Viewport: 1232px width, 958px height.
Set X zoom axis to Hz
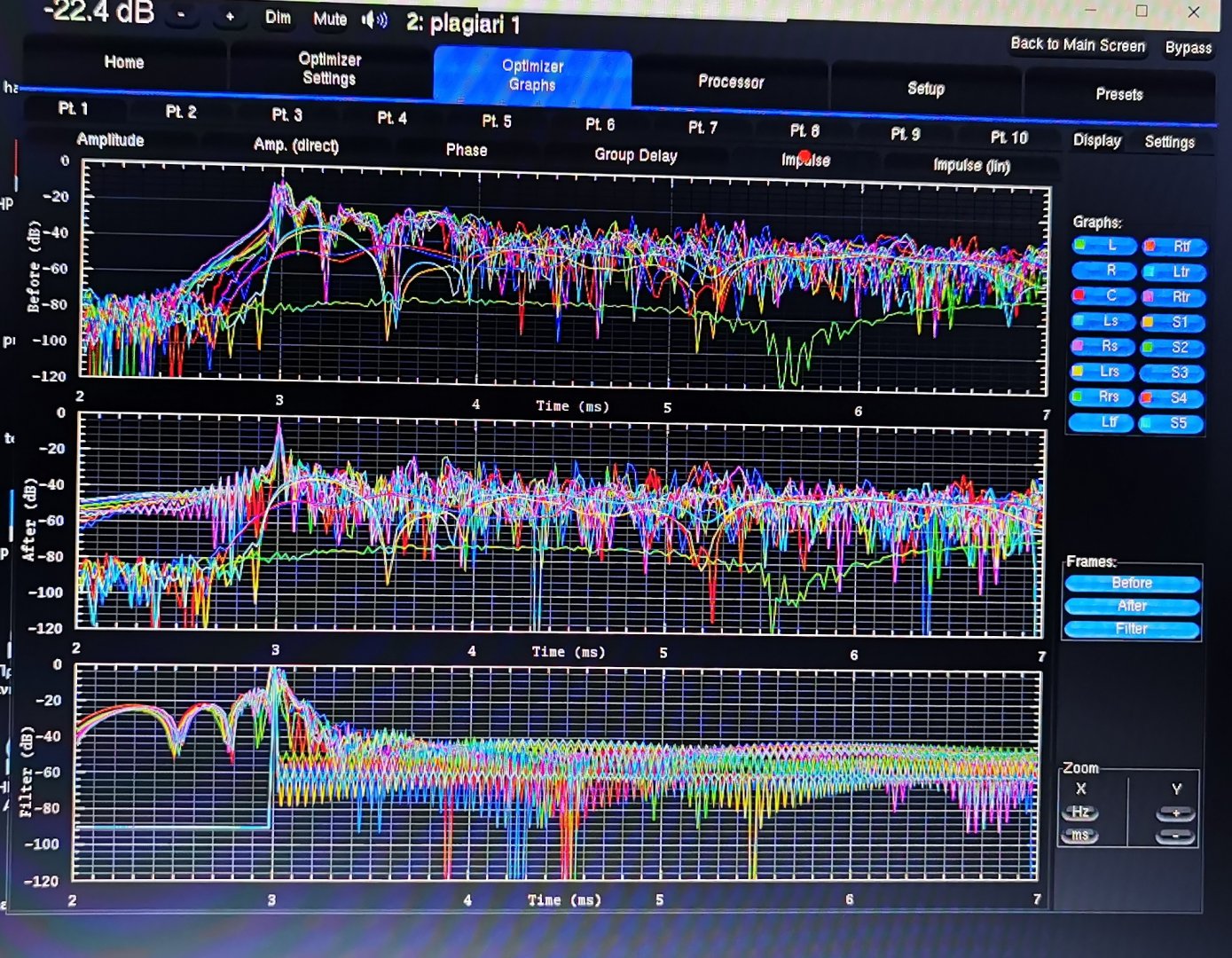coord(1080,813)
